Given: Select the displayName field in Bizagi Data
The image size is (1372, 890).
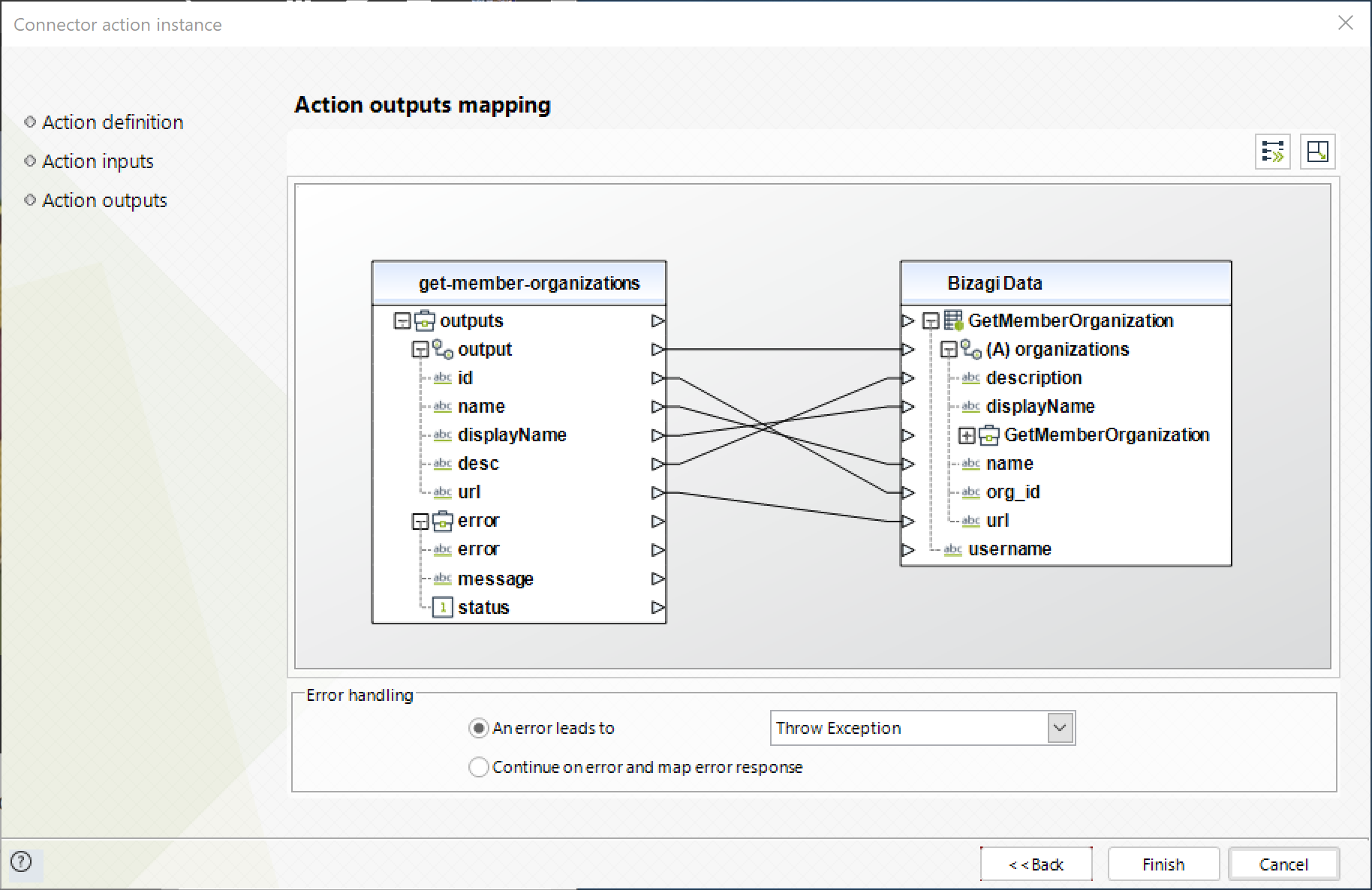Looking at the screenshot, I should [x=1040, y=406].
